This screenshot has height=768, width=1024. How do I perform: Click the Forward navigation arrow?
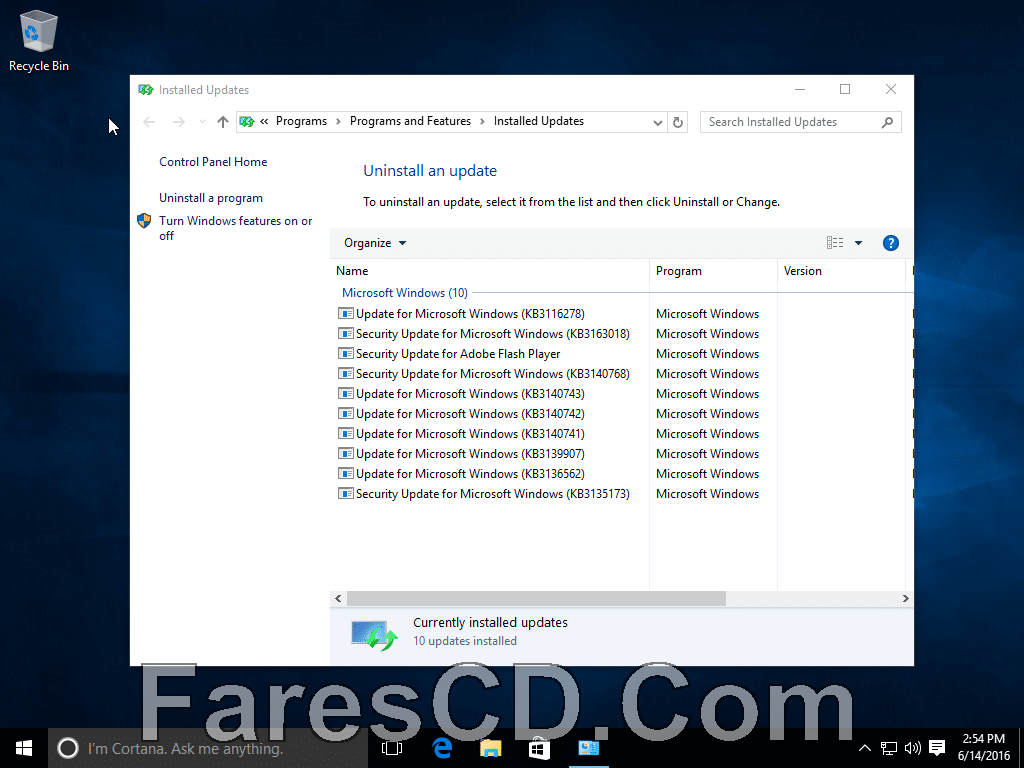click(x=178, y=121)
